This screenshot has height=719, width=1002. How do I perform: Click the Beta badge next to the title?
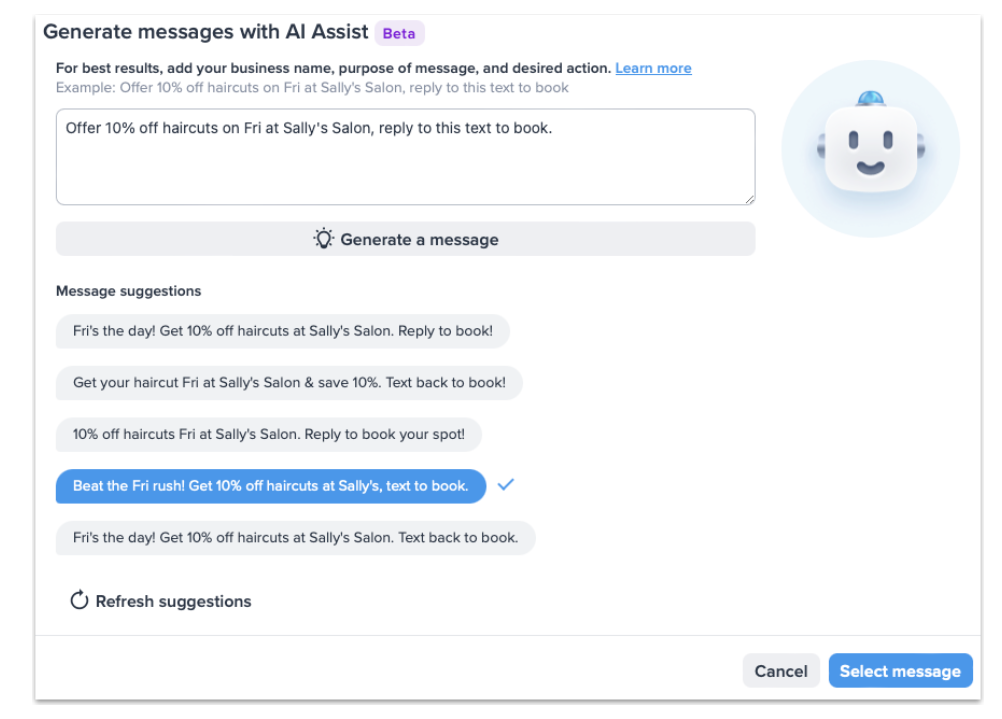point(399,33)
